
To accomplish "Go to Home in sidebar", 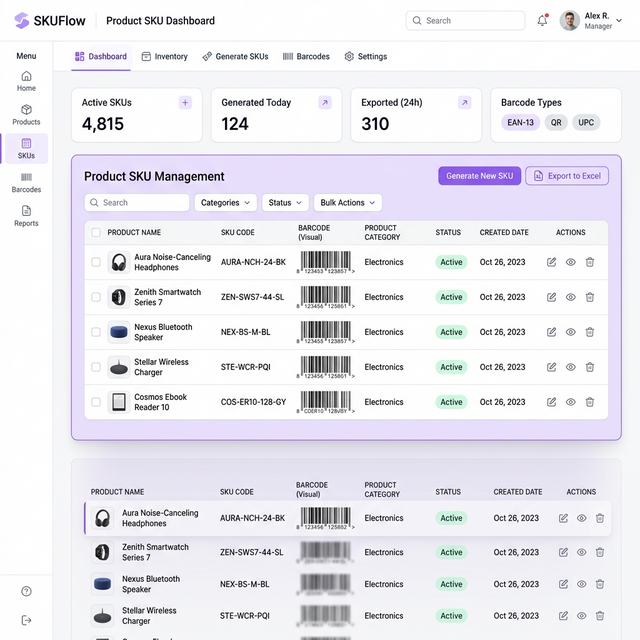I will pos(26,81).
